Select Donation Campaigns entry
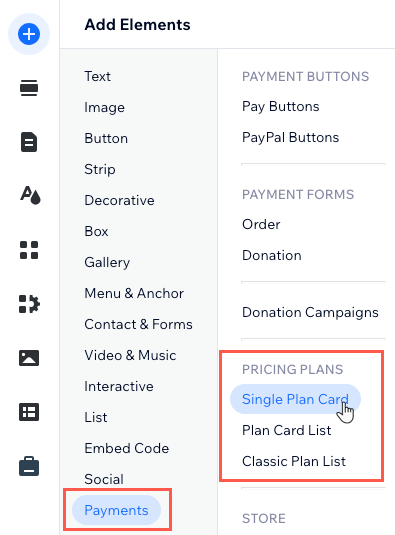This screenshot has height=535, width=395. tap(310, 313)
